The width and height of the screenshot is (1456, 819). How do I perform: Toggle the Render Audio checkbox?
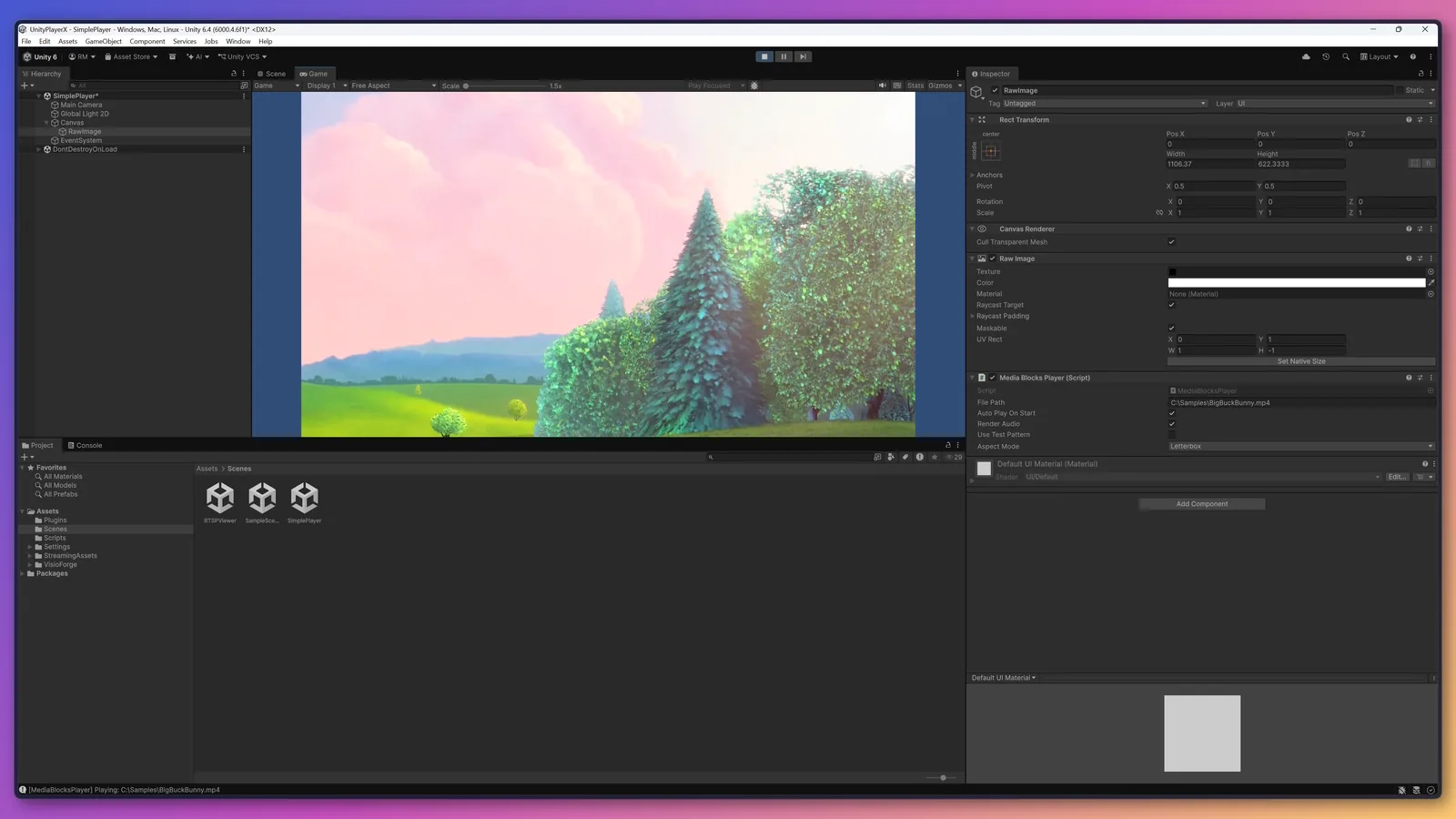tap(1171, 424)
